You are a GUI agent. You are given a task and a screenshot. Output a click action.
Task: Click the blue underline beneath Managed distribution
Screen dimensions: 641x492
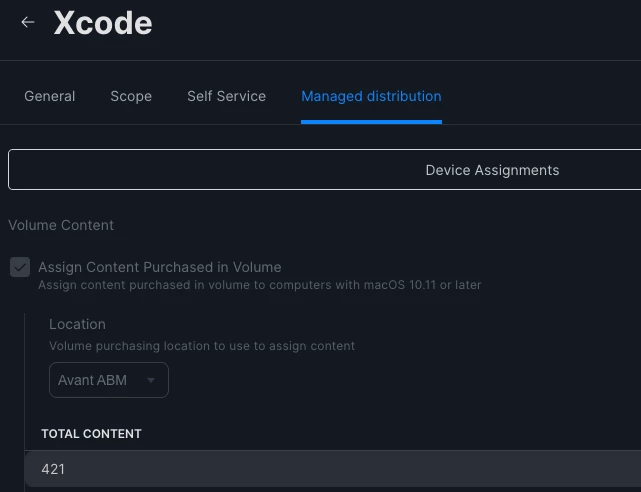click(371, 122)
